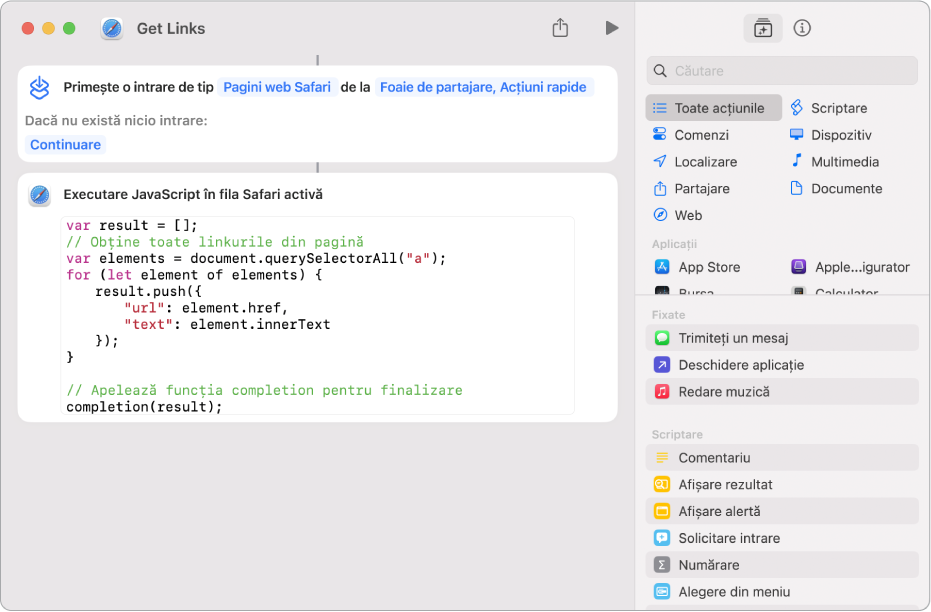The width and height of the screenshot is (931, 612).
Task: Click the Documente page icon
Action: 797,188
